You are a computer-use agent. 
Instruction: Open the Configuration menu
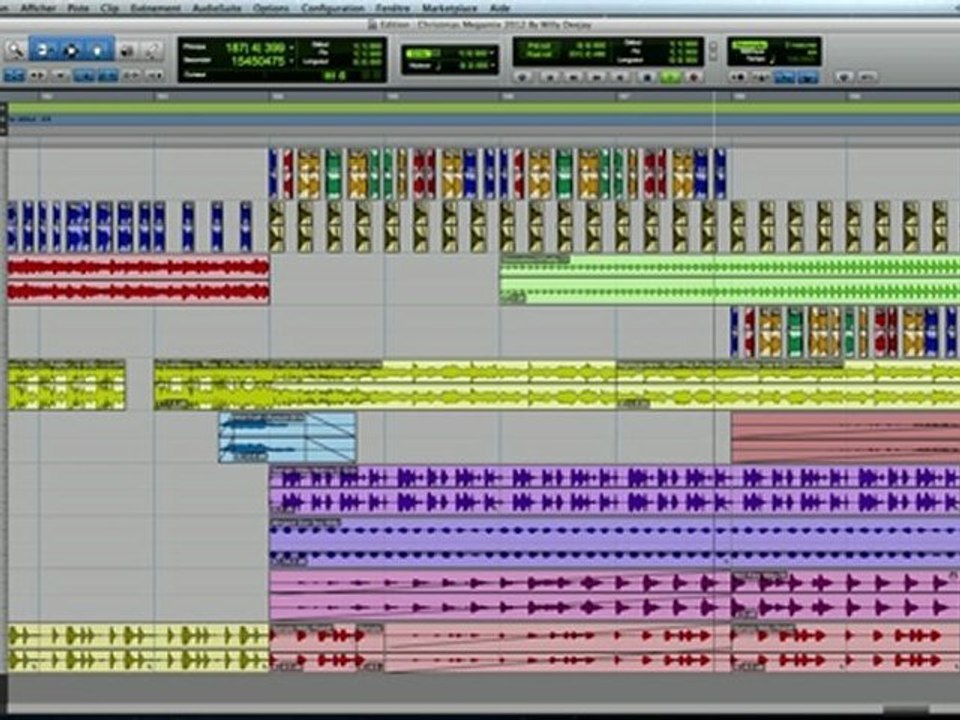coord(333,8)
